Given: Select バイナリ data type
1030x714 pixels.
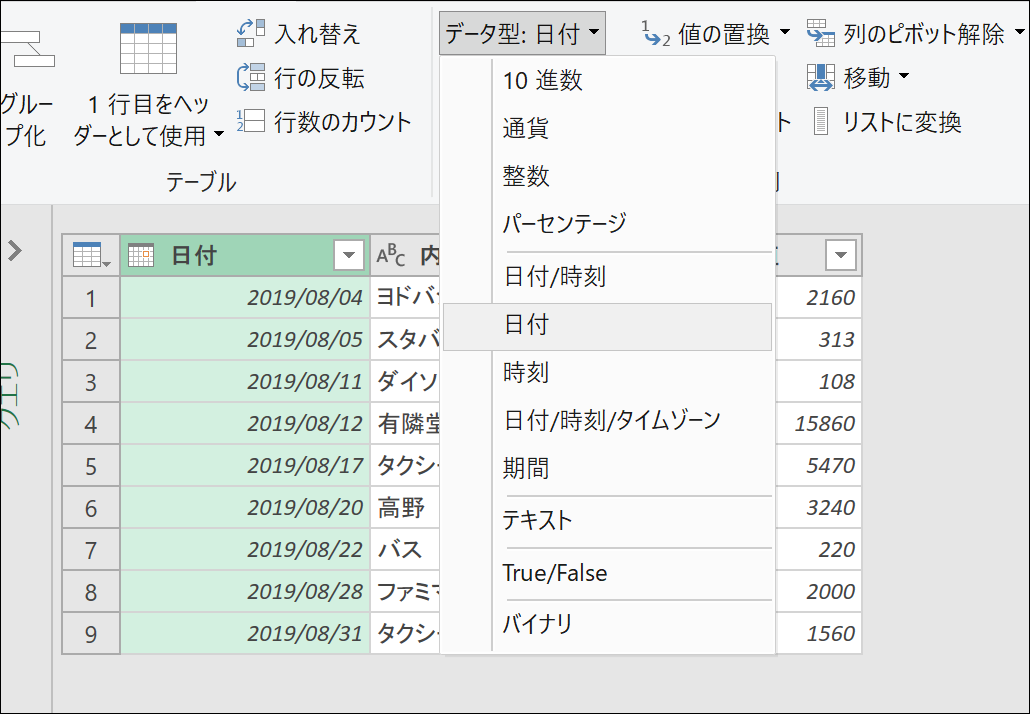Looking at the screenshot, I should coord(608,624).
